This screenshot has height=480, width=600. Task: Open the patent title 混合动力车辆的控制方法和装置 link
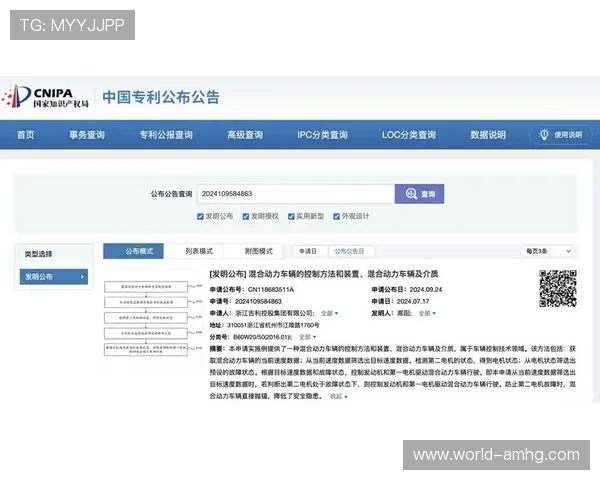tap(324, 274)
